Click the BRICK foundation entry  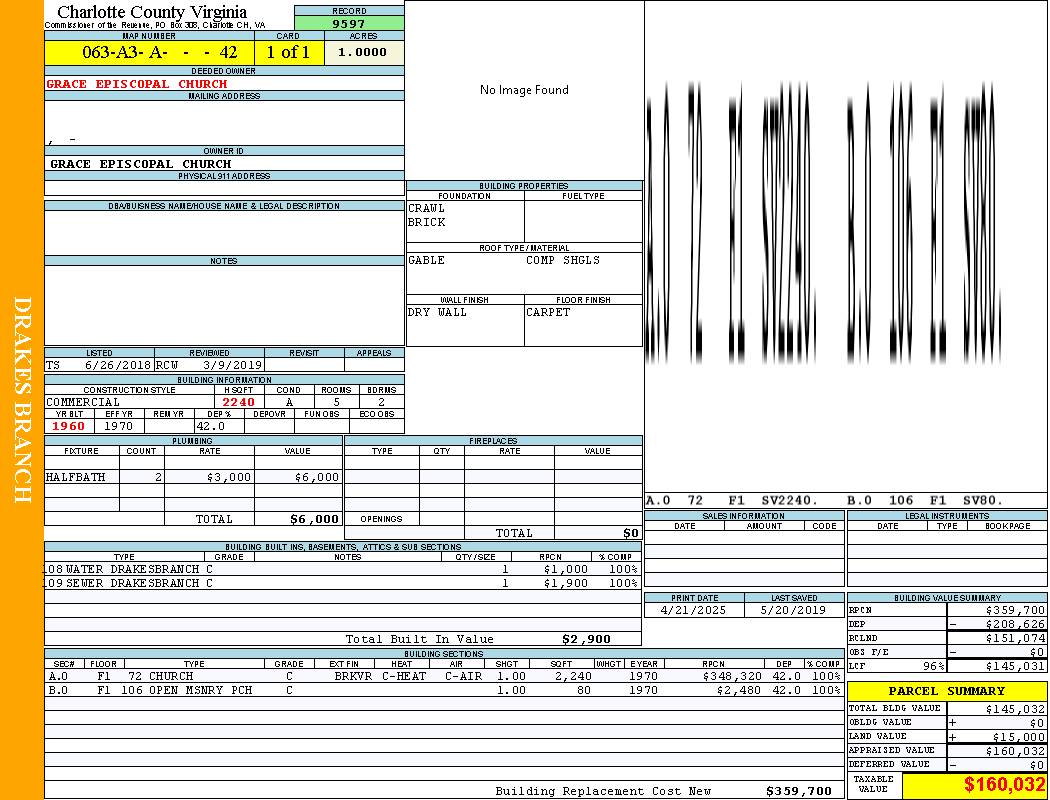pos(427,222)
